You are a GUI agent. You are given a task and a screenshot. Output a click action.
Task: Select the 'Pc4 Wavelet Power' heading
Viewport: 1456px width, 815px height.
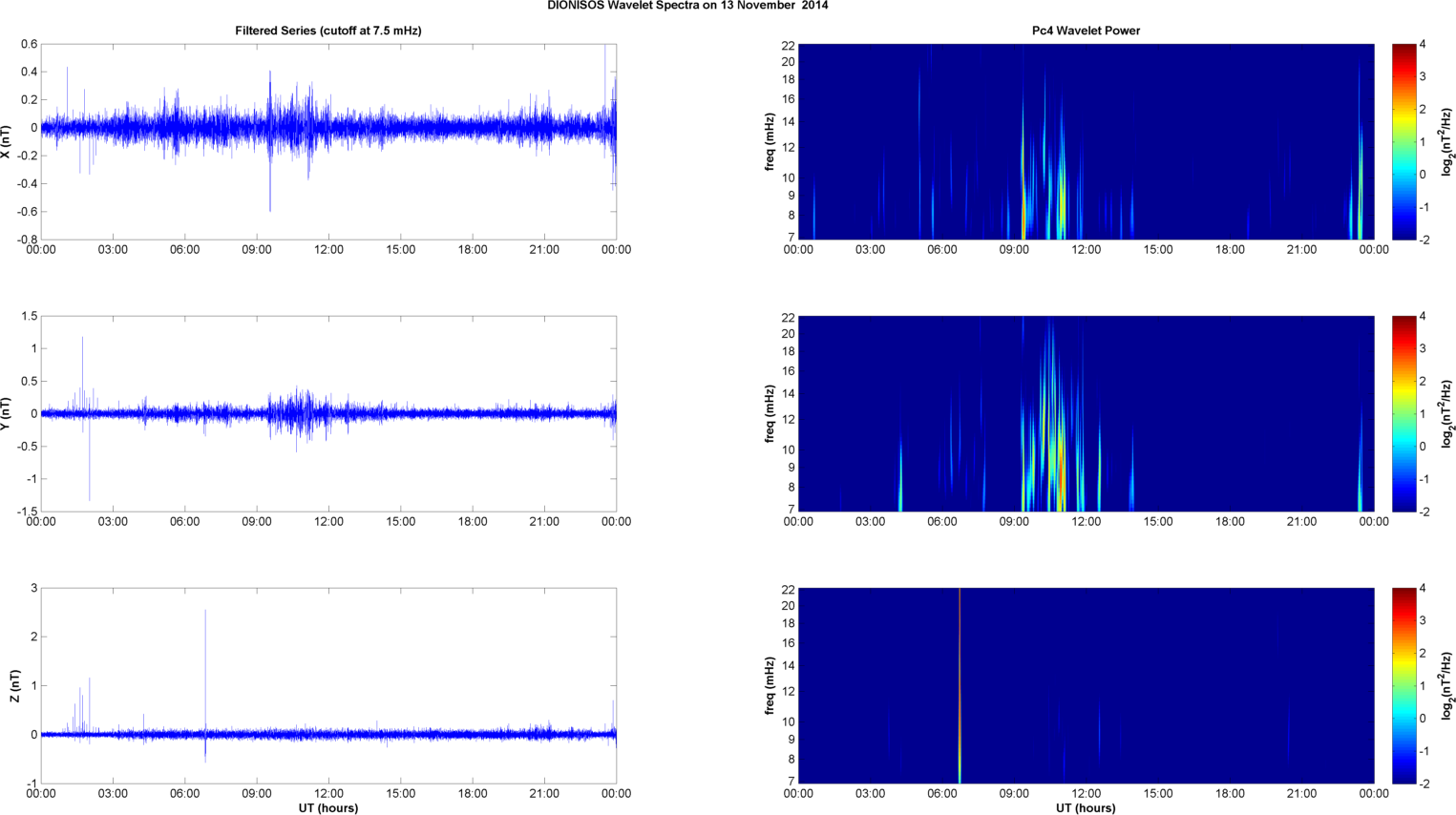pos(1086,31)
